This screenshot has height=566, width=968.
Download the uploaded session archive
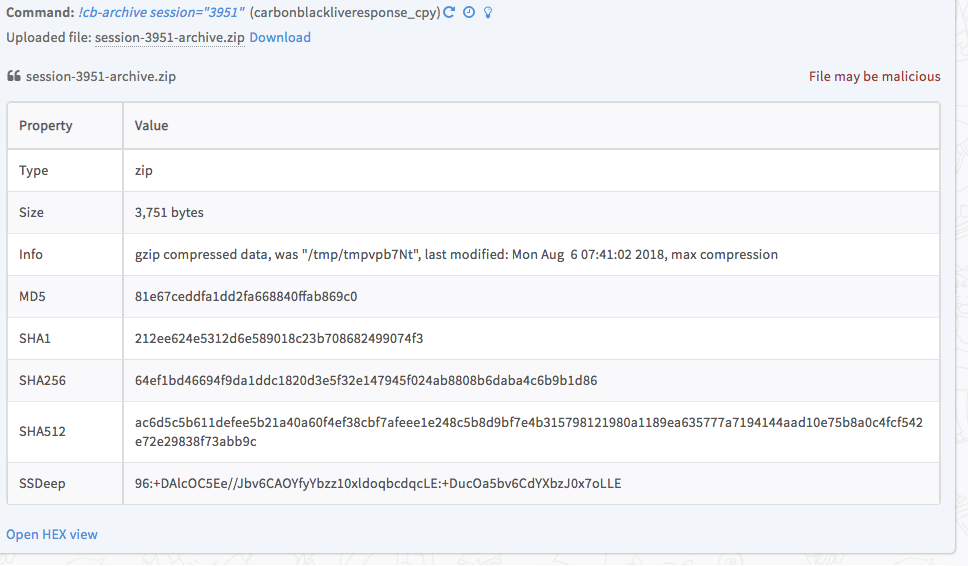(x=280, y=37)
